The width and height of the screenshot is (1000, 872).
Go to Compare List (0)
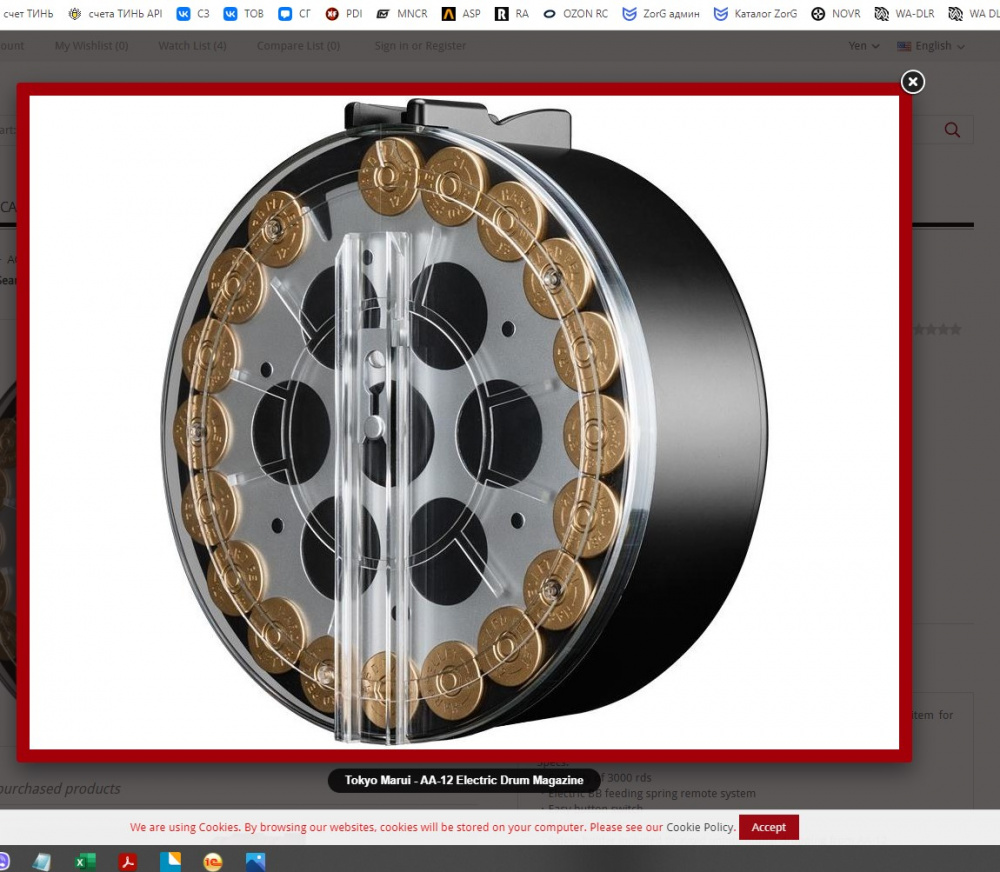click(298, 46)
